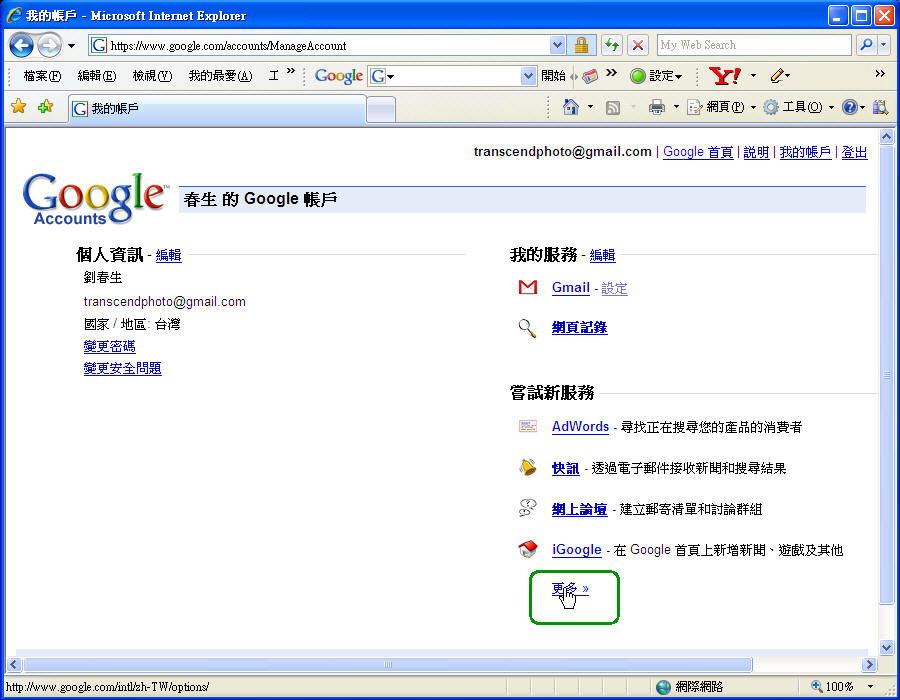Click the browser Forward arrow button
Image resolution: width=900 pixels, height=700 pixels.
click(x=49, y=45)
